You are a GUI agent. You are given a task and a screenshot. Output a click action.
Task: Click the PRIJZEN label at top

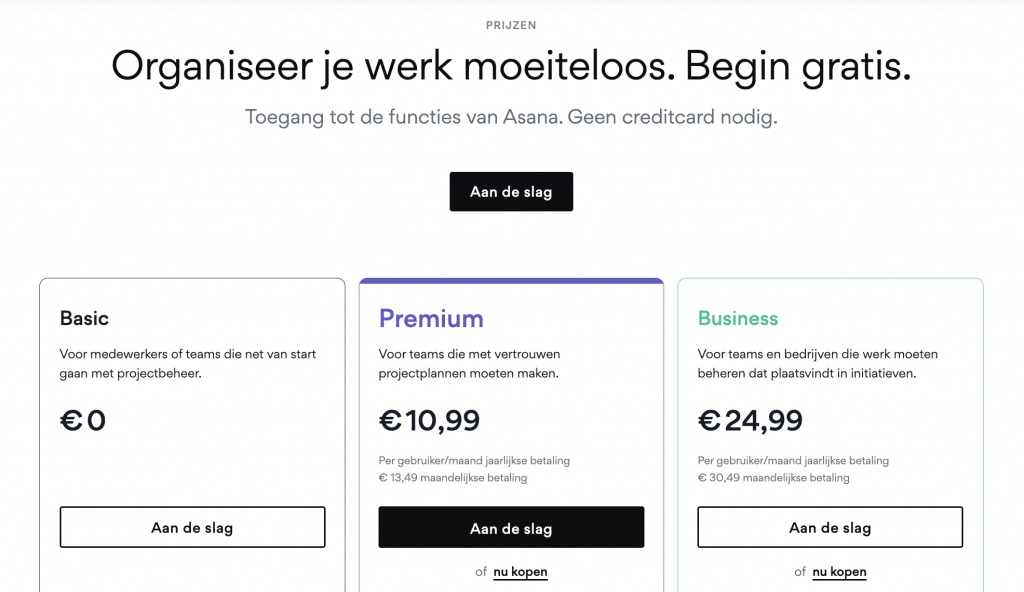pos(511,25)
